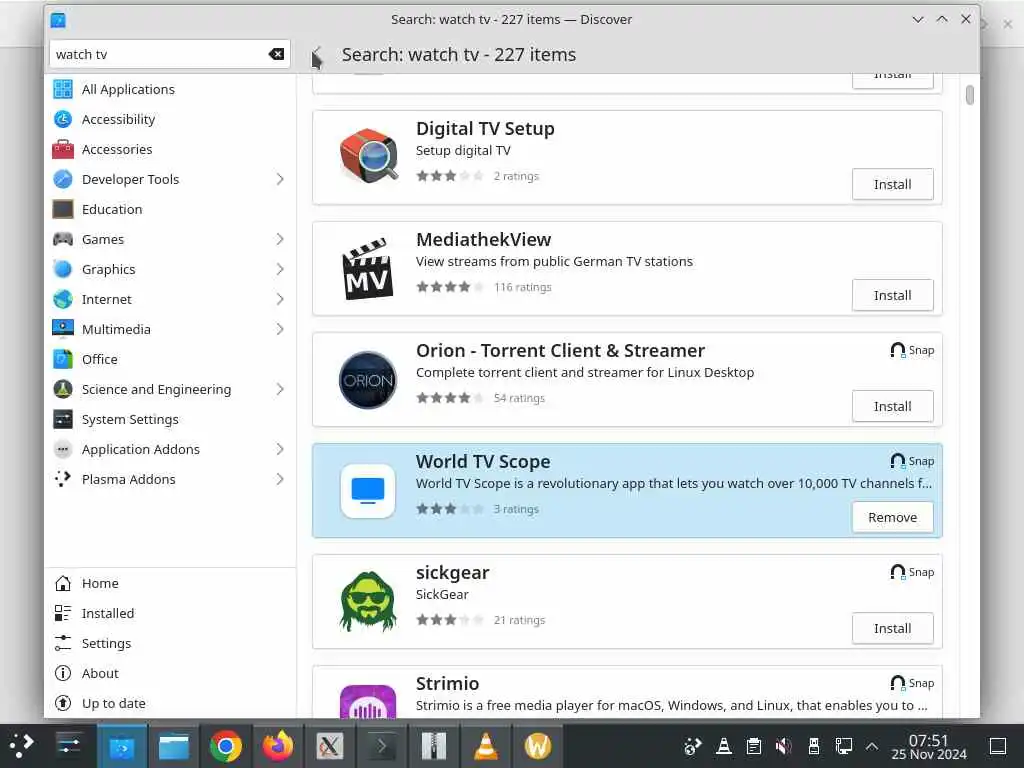
Task: Click the Graphics category icon
Action: pyautogui.click(x=63, y=269)
